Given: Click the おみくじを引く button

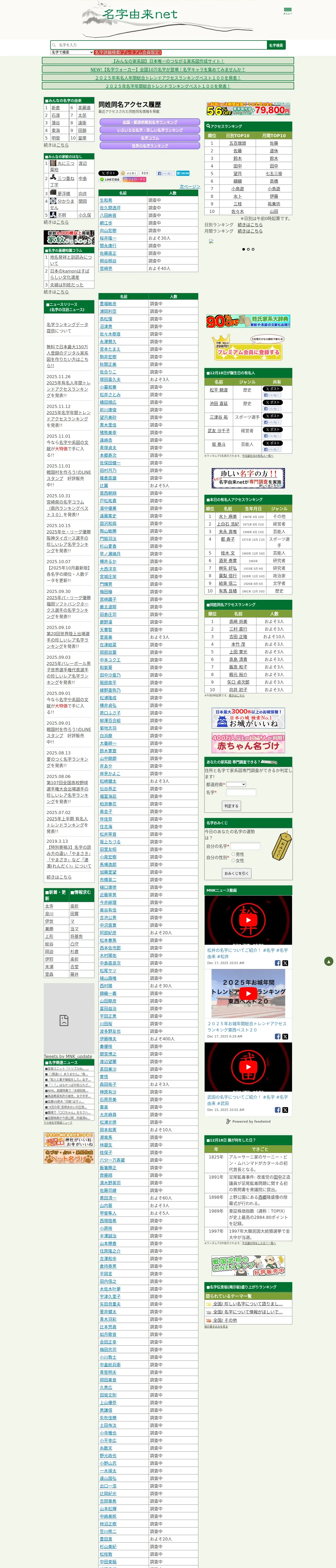Looking at the screenshot, I should click(x=237, y=873).
